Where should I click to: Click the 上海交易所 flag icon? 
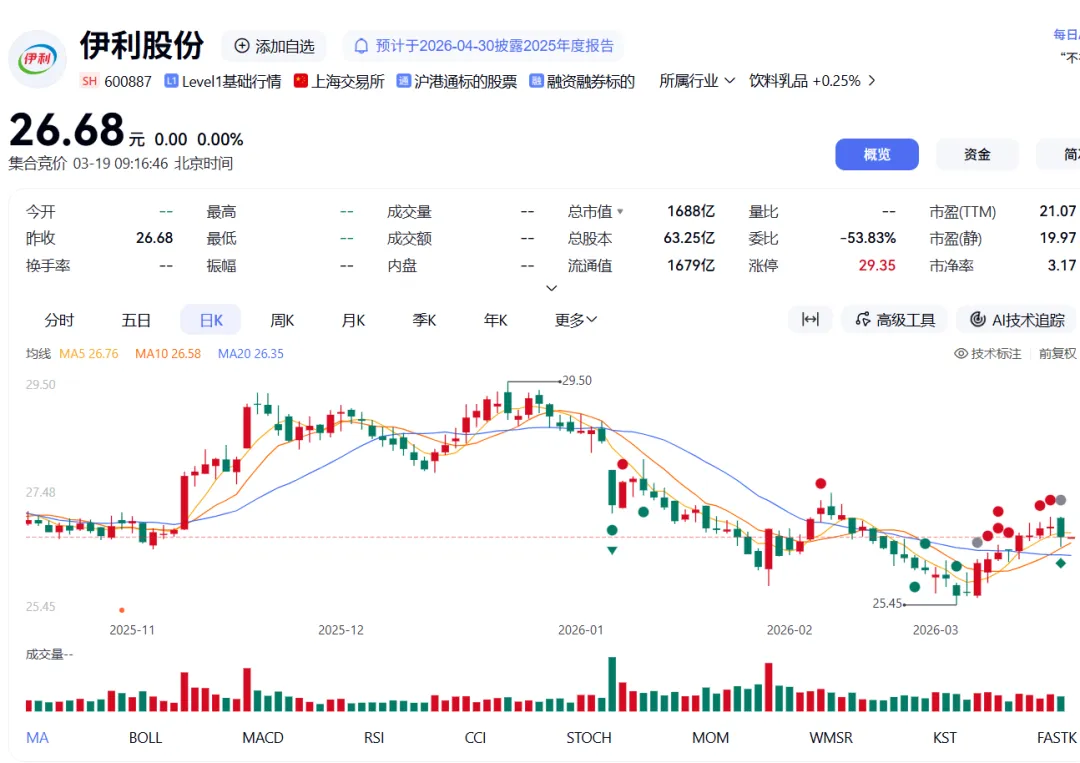pos(301,81)
